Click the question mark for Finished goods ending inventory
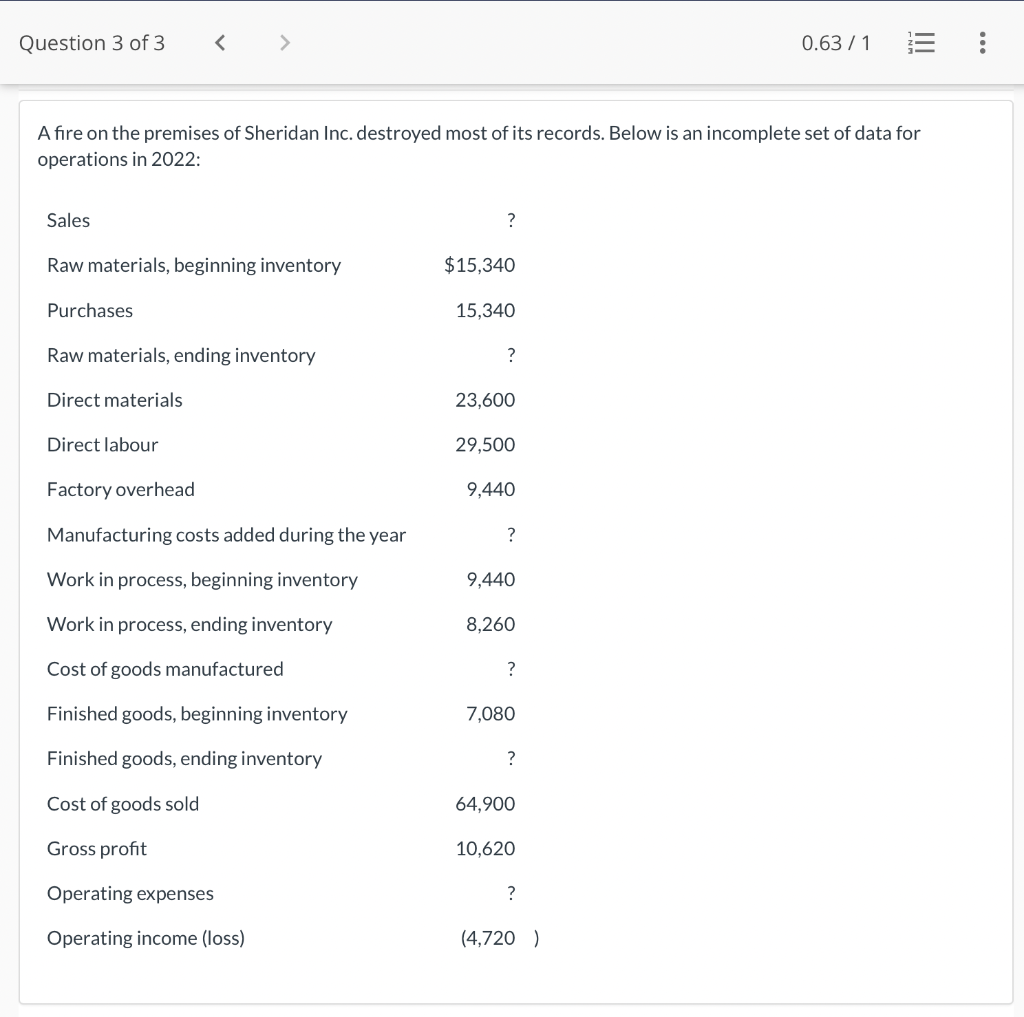 [511, 758]
